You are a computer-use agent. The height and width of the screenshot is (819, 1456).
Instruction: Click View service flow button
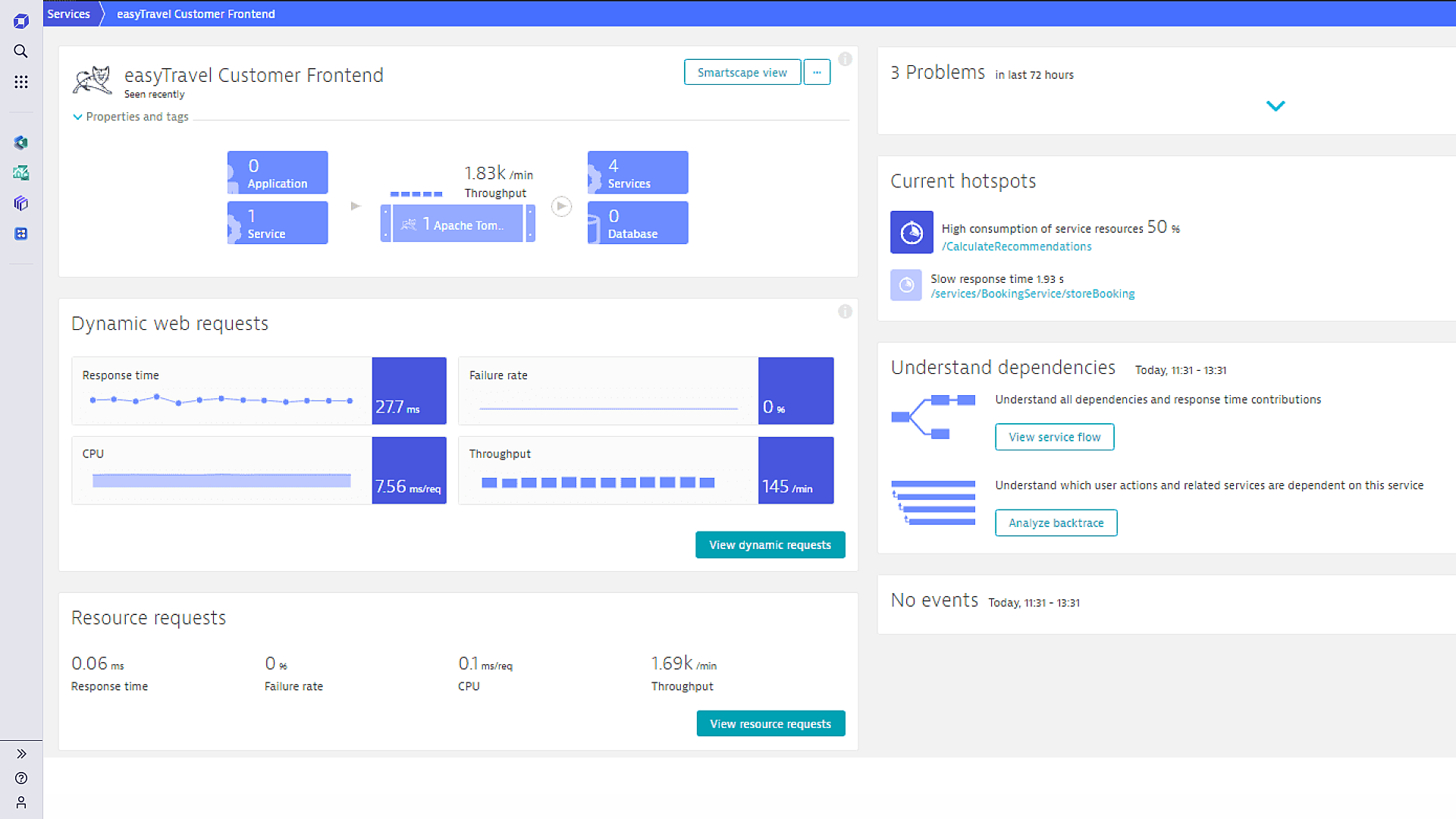click(x=1054, y=437)
